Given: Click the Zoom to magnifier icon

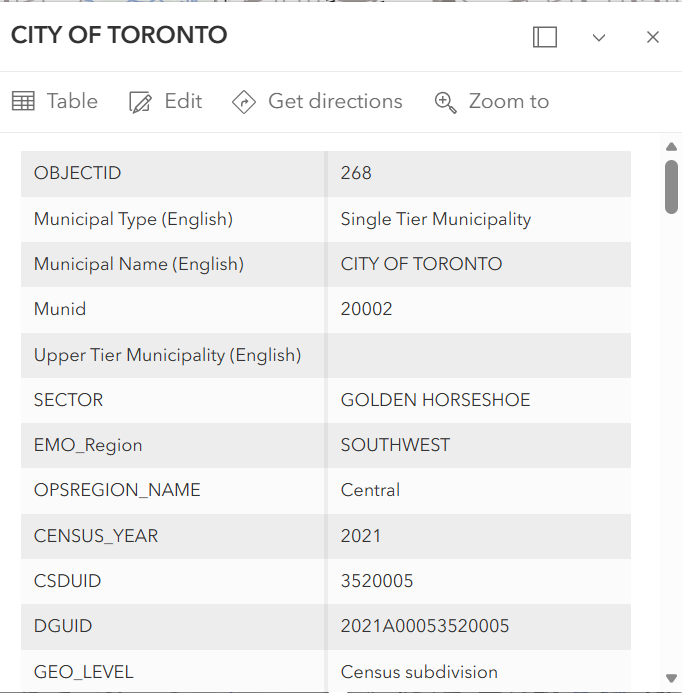Looking at the screenshot, I should (x=446, y=102).
